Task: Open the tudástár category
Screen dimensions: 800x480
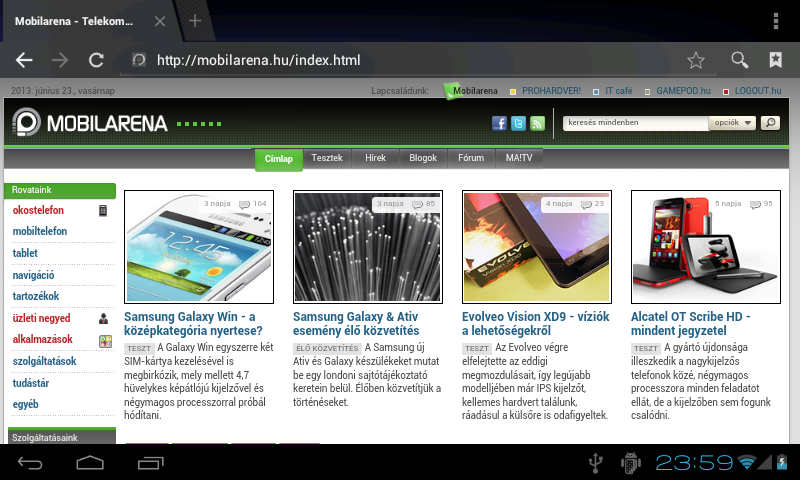Action: click(x=31, y=383)
